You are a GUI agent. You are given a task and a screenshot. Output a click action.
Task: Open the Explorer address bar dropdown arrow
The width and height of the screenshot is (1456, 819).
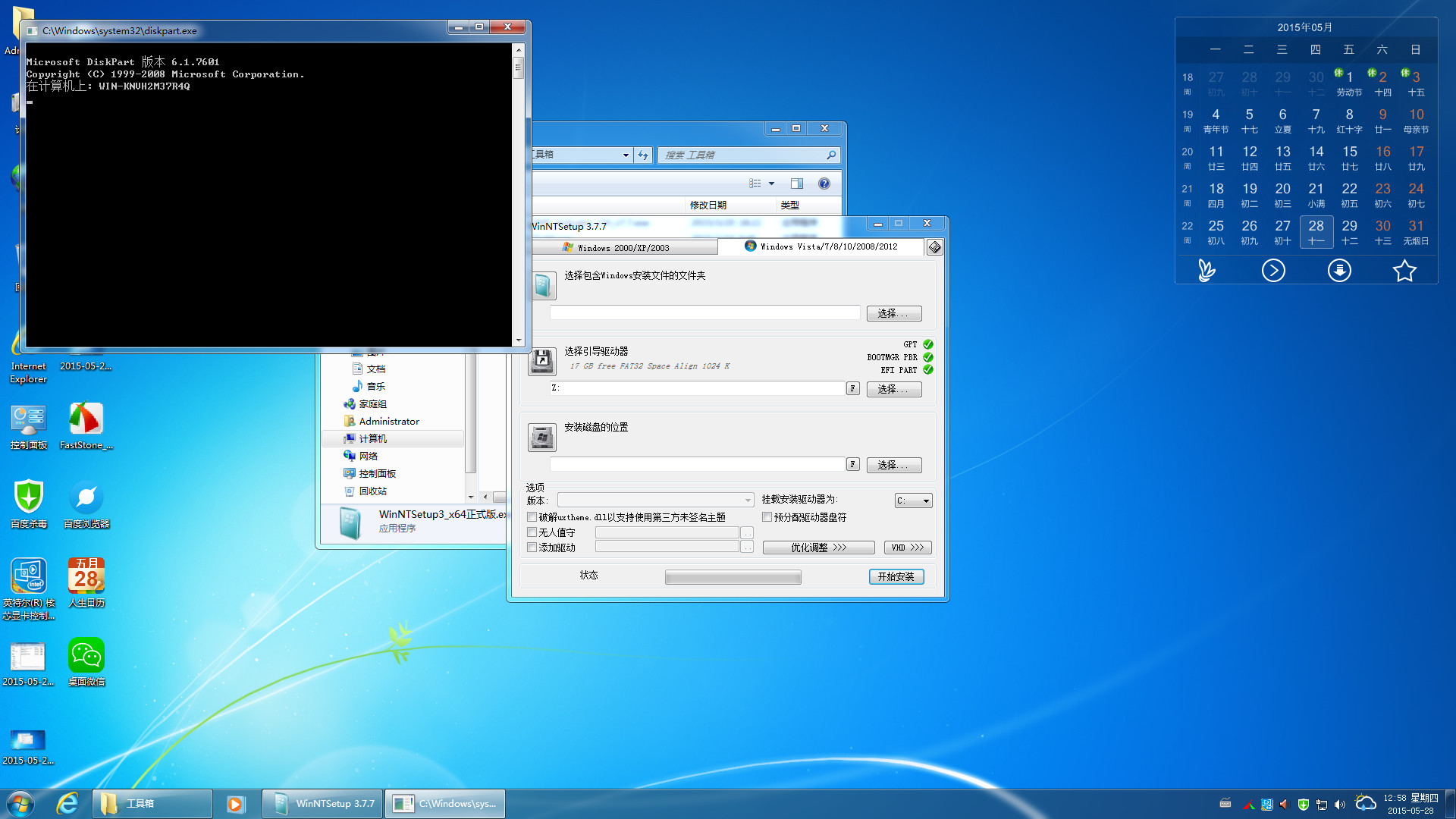tap(626, 155)
